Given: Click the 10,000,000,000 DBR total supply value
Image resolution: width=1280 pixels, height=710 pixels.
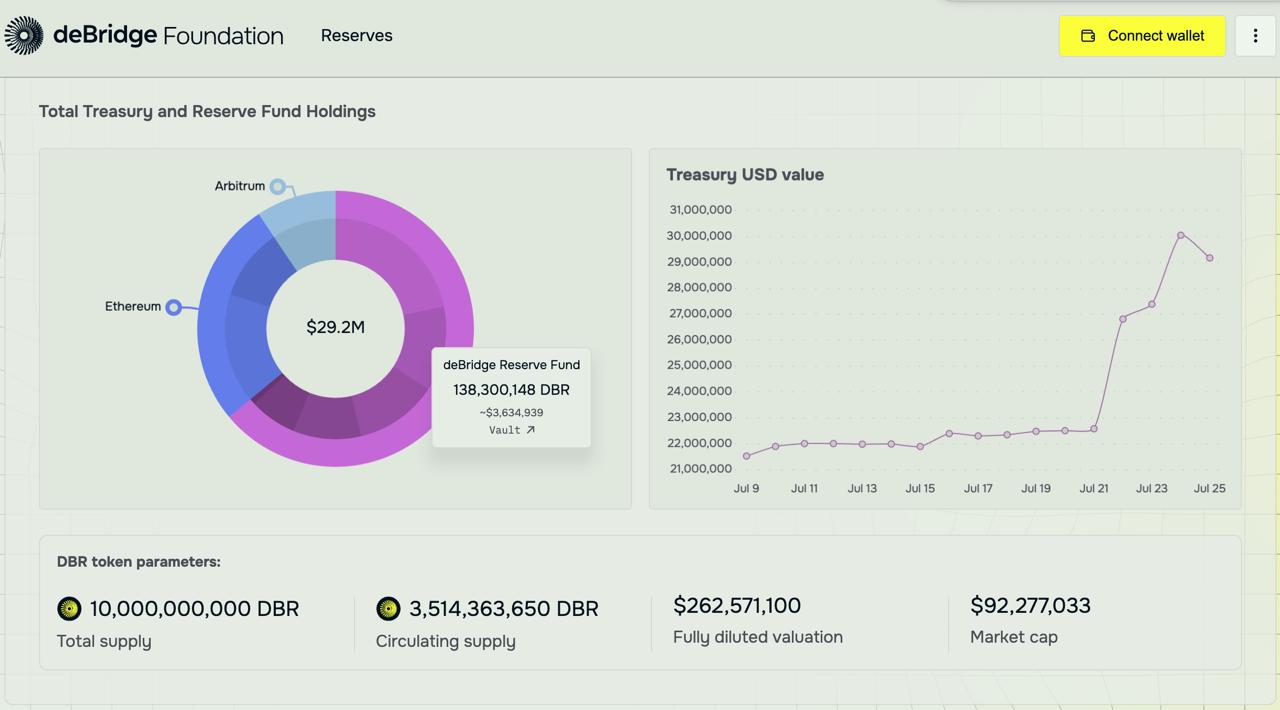Looking at the screenshot, I should (x=194, y=608).
